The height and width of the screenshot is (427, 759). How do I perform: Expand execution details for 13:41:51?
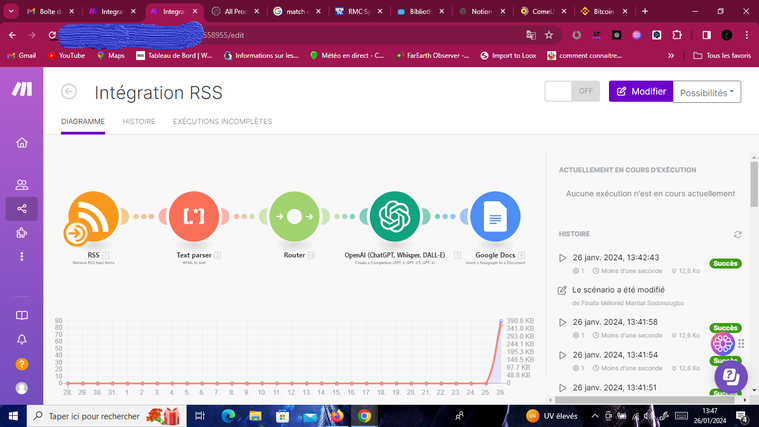(x=562, y=388)
